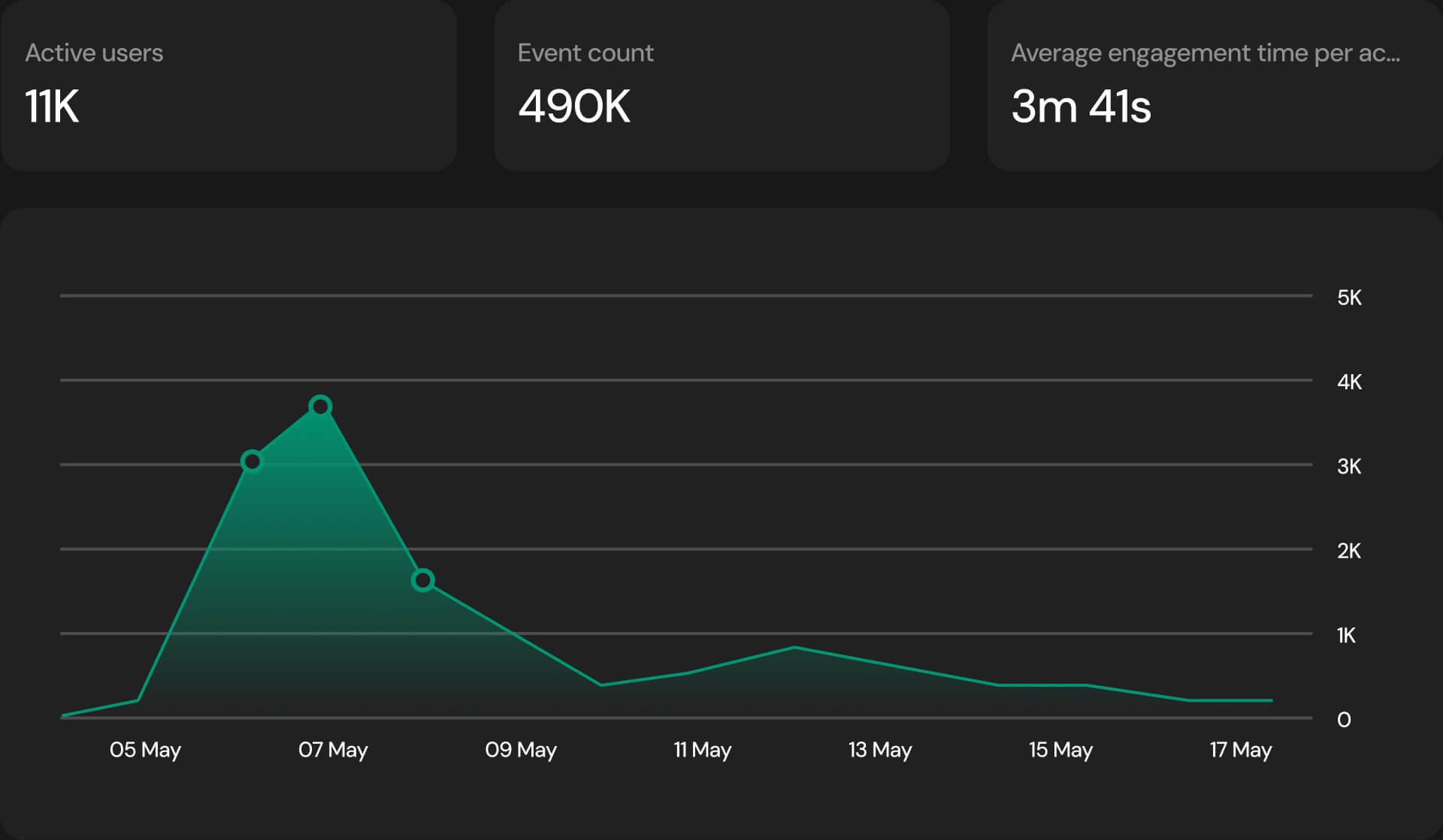
Task: Click the 13 May axis label
Action: coord(880,750)
